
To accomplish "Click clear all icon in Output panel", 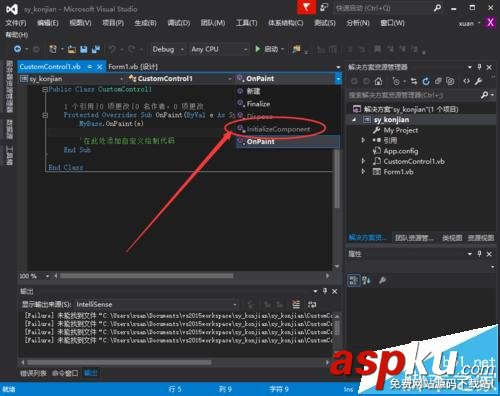I will tap(296, 304).
